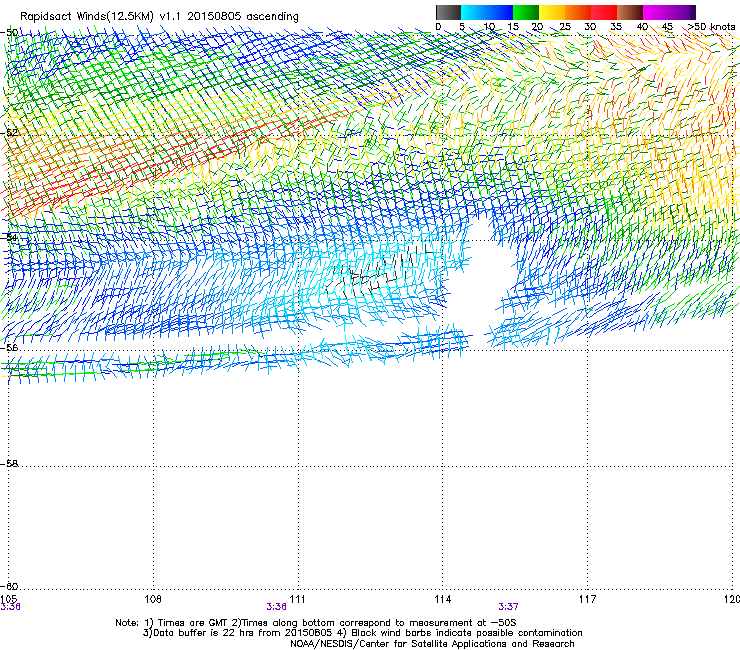Click the 111 longitude axis label
This screenshot has width=740, height=650.
point(297,599)
